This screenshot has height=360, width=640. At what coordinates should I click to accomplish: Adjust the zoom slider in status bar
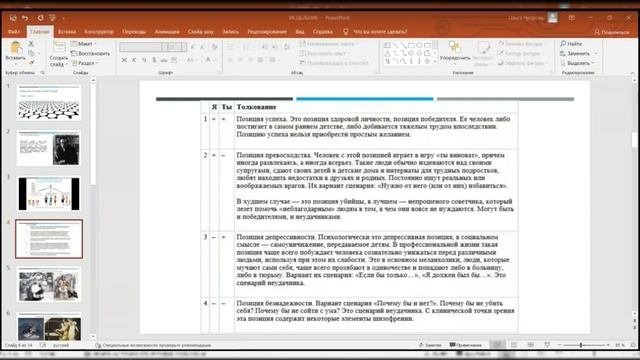coord(582,345)
